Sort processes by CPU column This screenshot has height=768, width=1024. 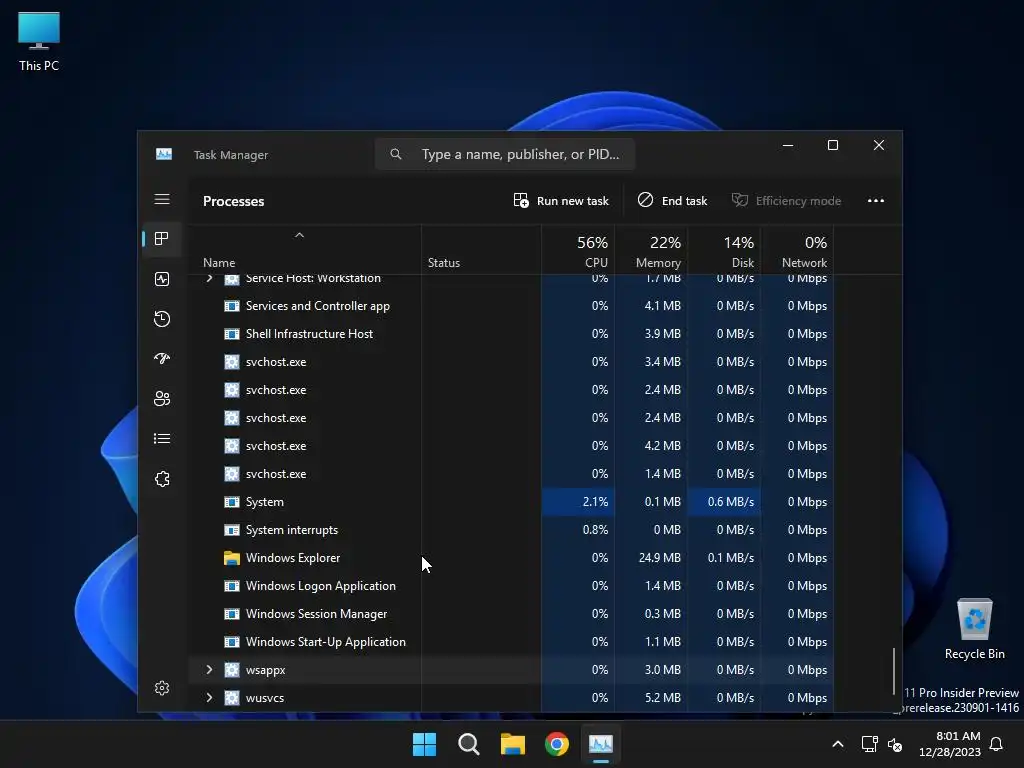[578, 251]
